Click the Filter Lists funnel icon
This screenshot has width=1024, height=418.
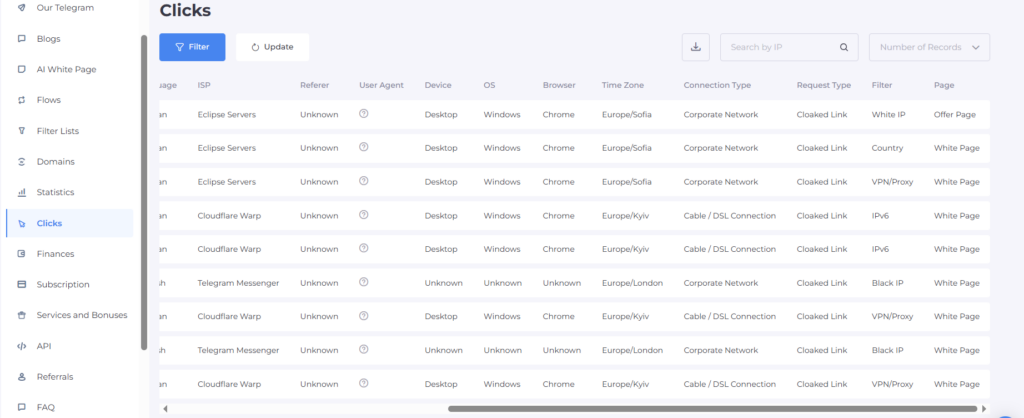click(x=22, y=131)
